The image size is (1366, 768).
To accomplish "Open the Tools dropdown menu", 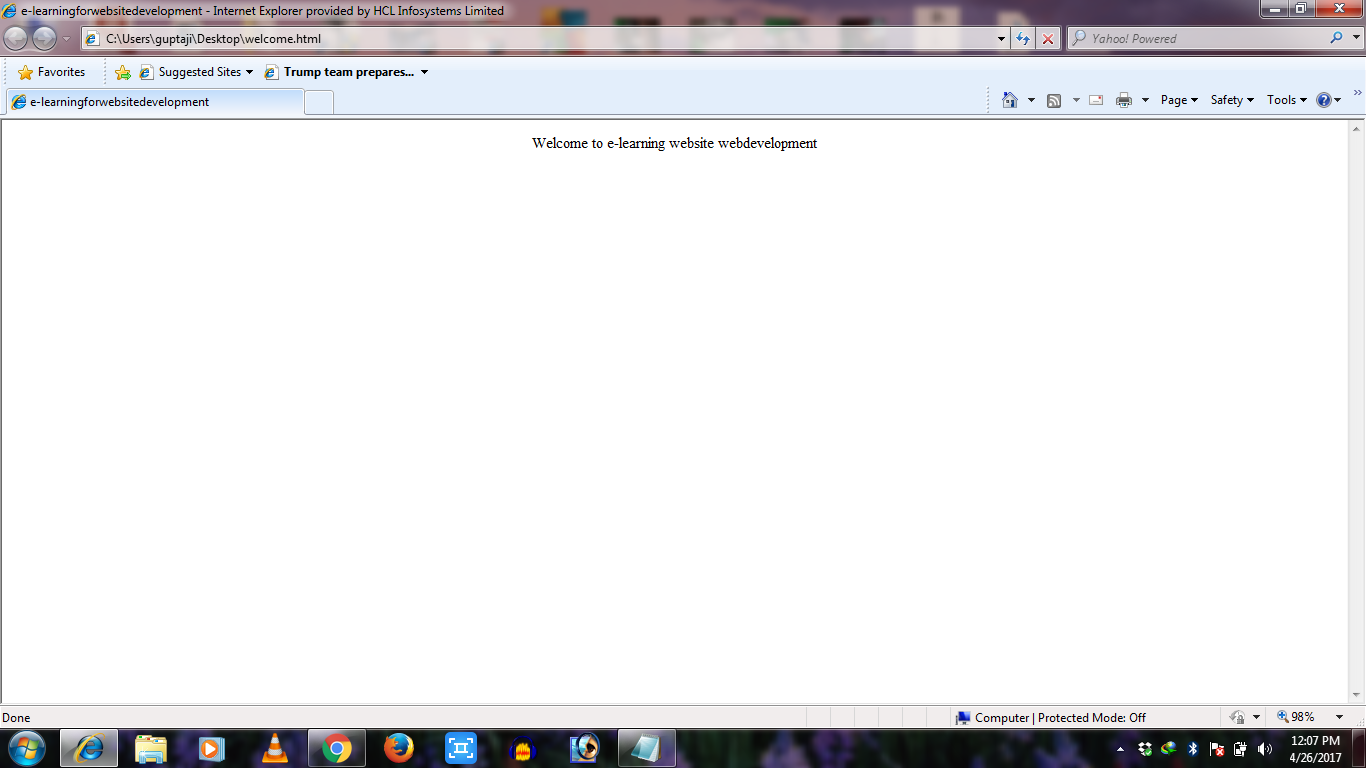I will (1285, 100).
